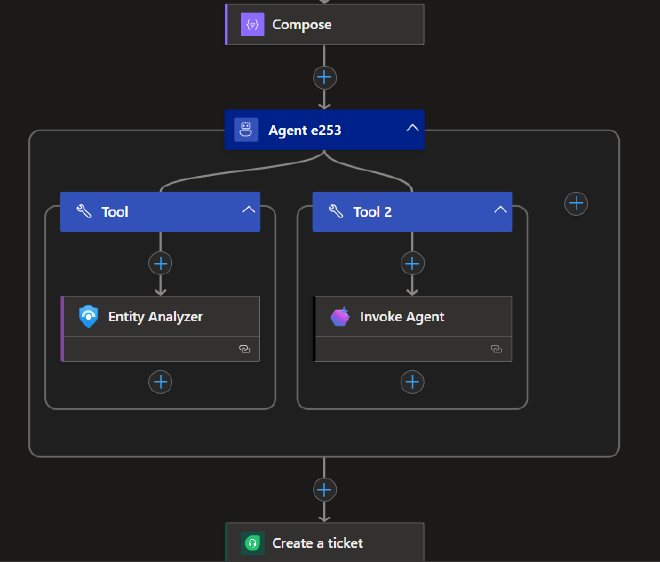Click the connection link icon on Invoke Agent

[x=495, y=349]
